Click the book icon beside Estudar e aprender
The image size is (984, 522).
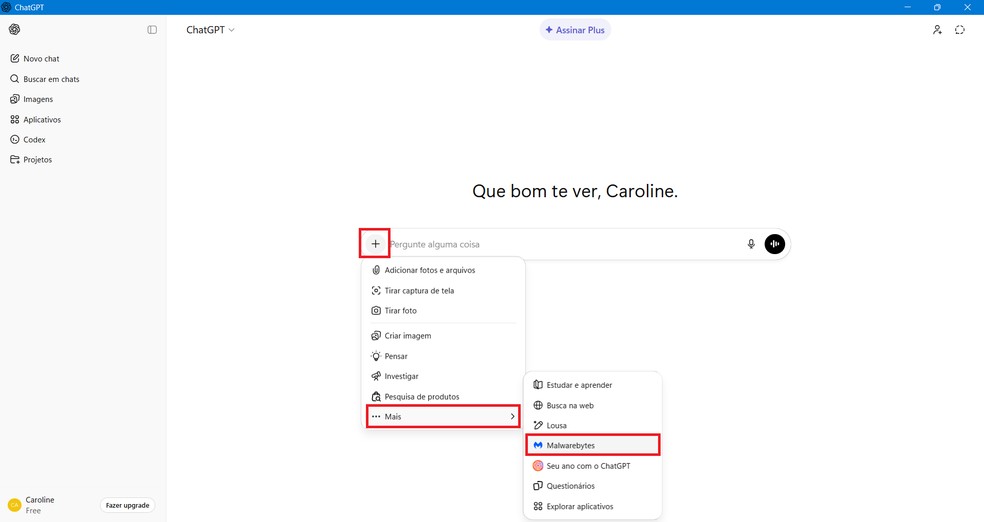coord(538,385)
